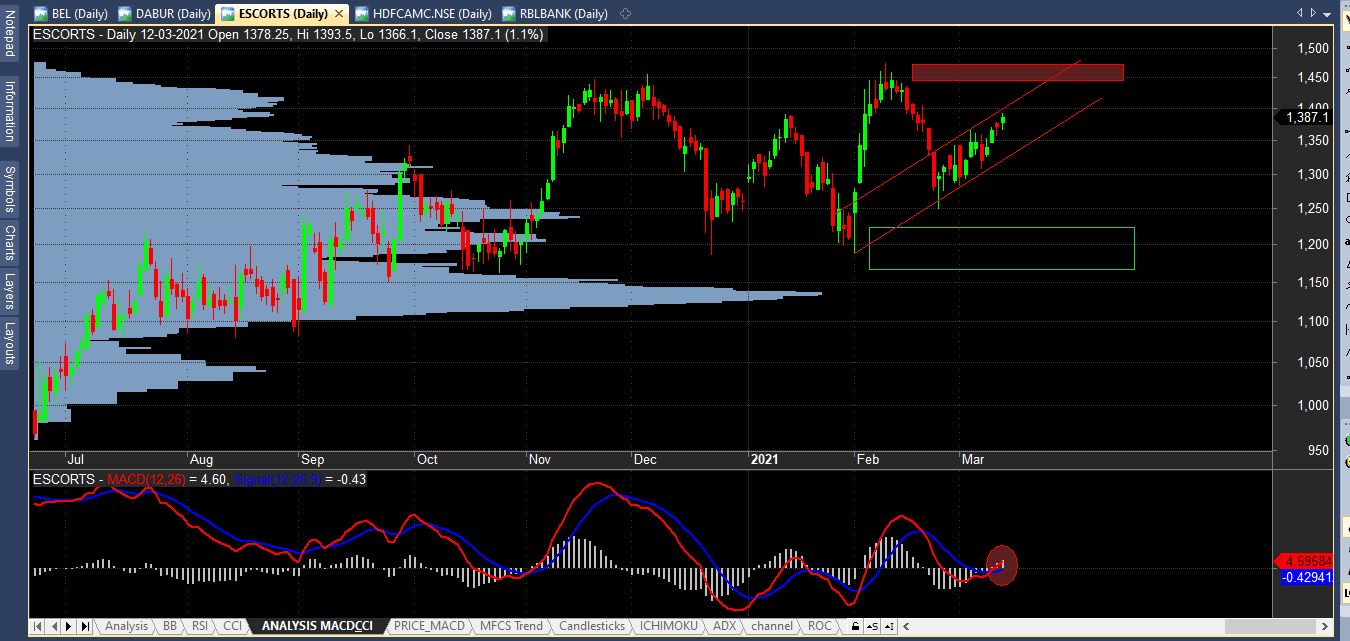This screenshot has width=1350, height=641.
Task: Switch to the MFCS Trend sheet tab
Action: pos(511,626)
